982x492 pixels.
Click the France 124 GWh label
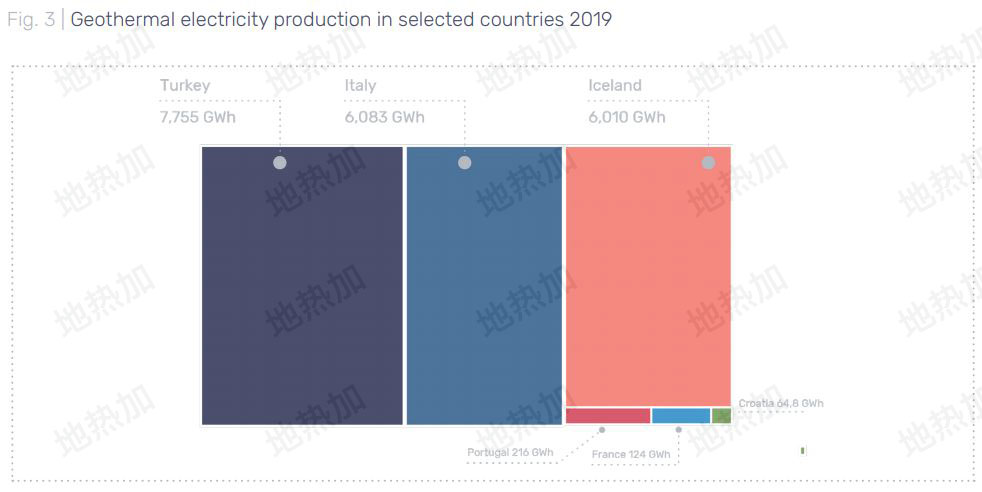point(631,455)
